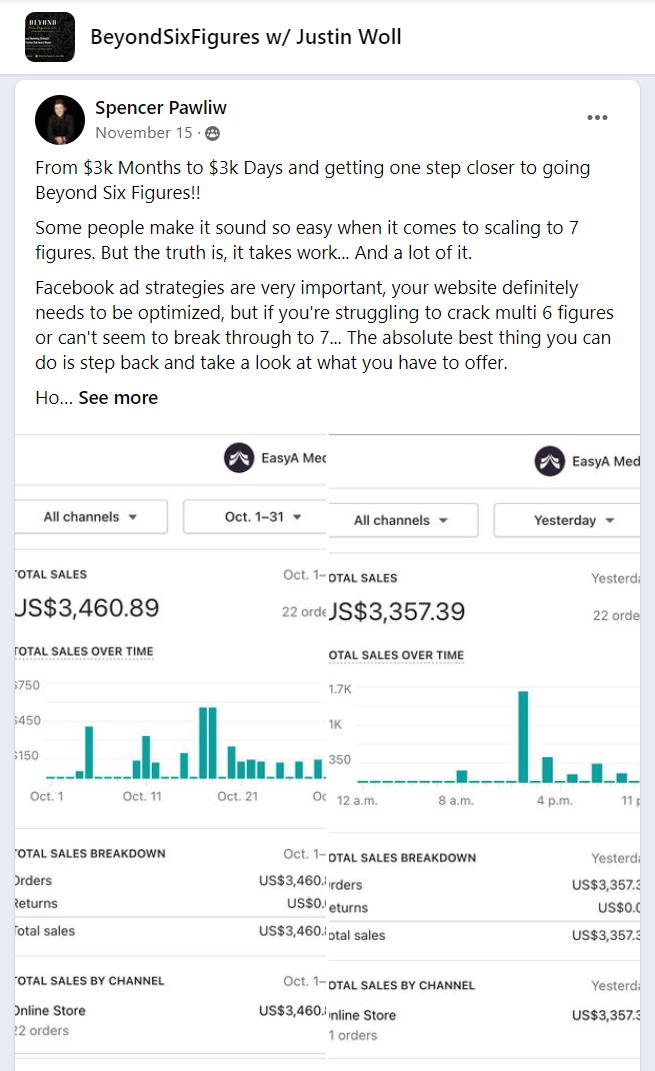This screenshot has height=1071, width=655.
Task: Click the group privacy icon beside date
Action: (212, 133)
